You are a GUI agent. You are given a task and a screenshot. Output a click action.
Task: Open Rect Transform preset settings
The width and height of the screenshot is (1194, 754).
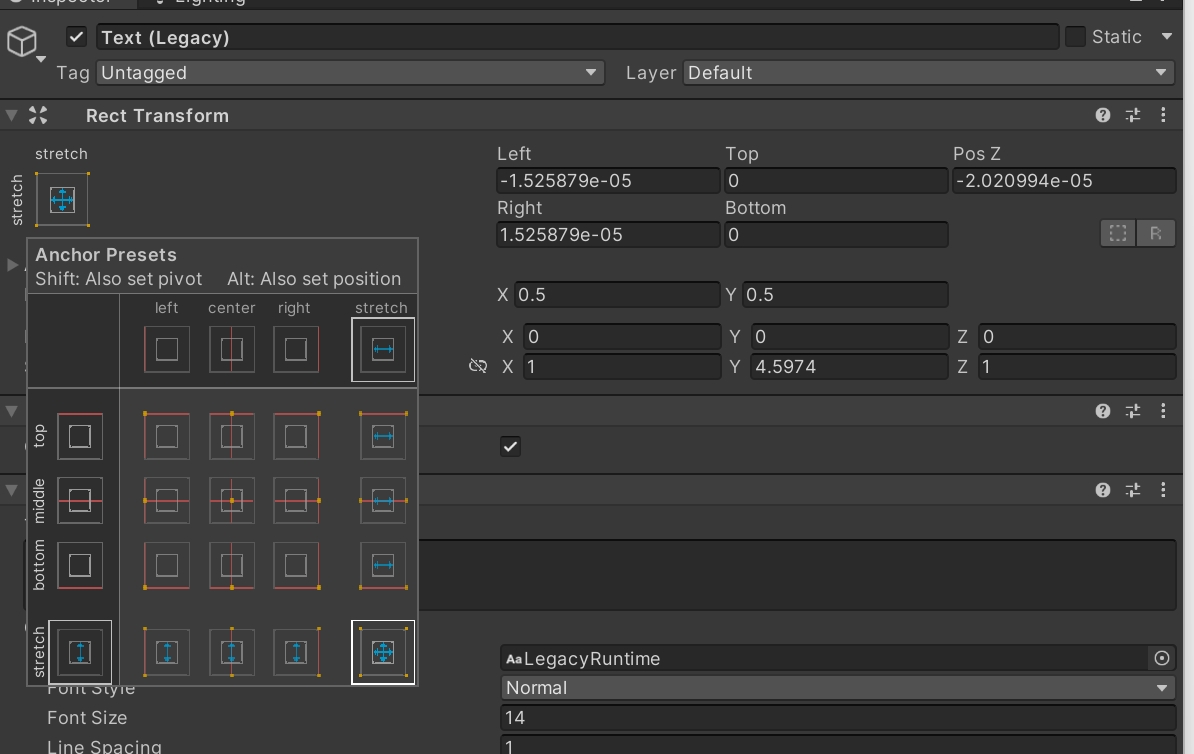coord(1133,115)
